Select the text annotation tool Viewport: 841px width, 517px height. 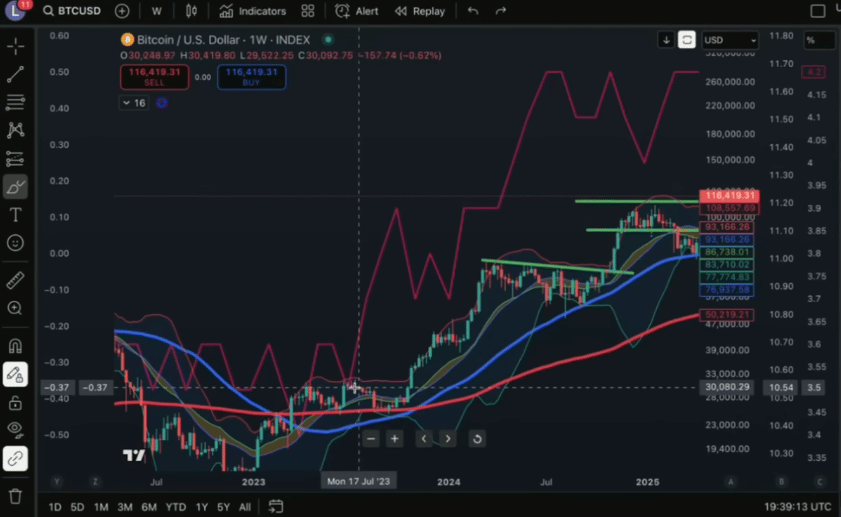pyautogui.click(x=16, y=215)
